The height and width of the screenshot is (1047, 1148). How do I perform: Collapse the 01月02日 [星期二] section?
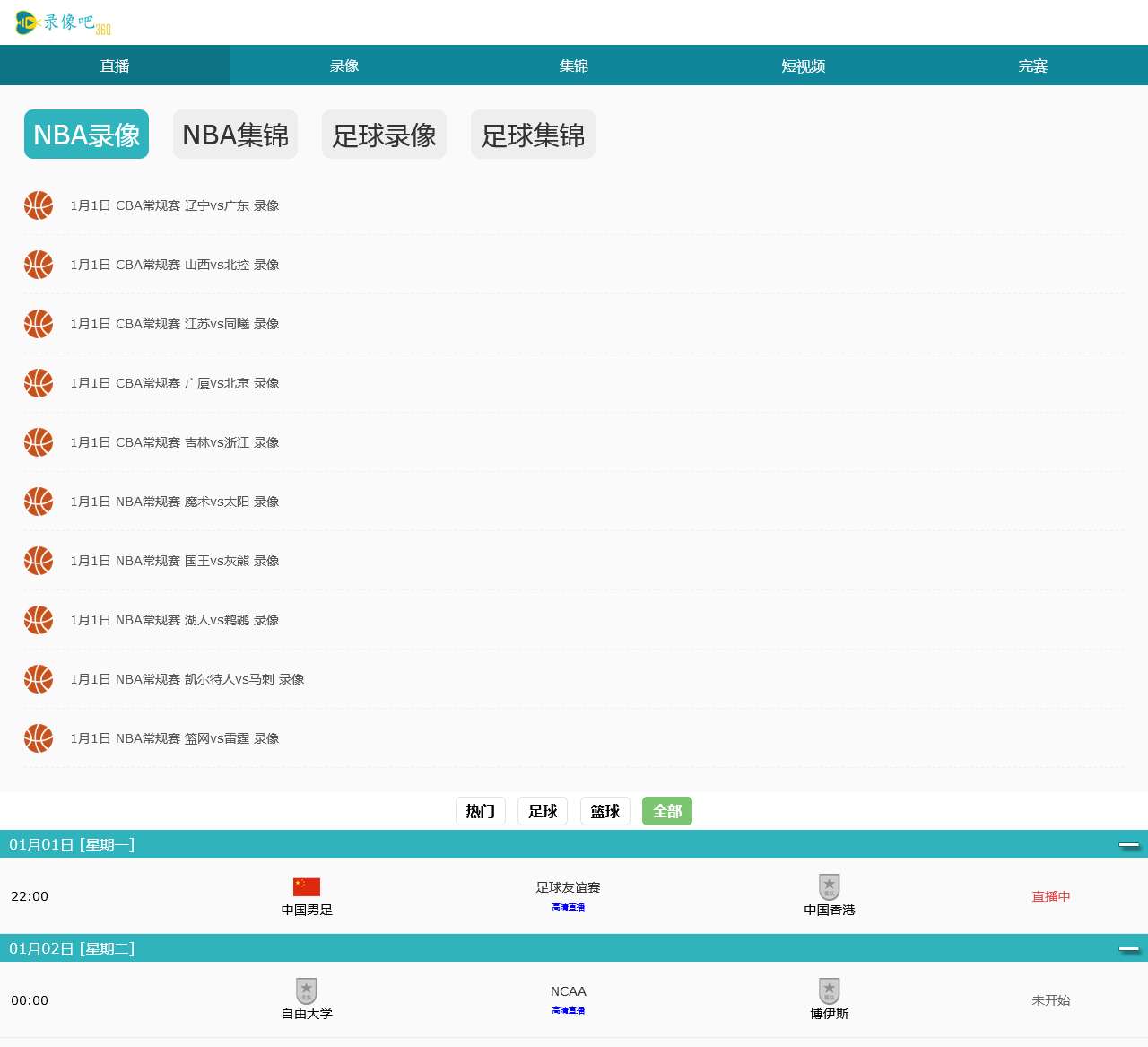point(1129,949)
